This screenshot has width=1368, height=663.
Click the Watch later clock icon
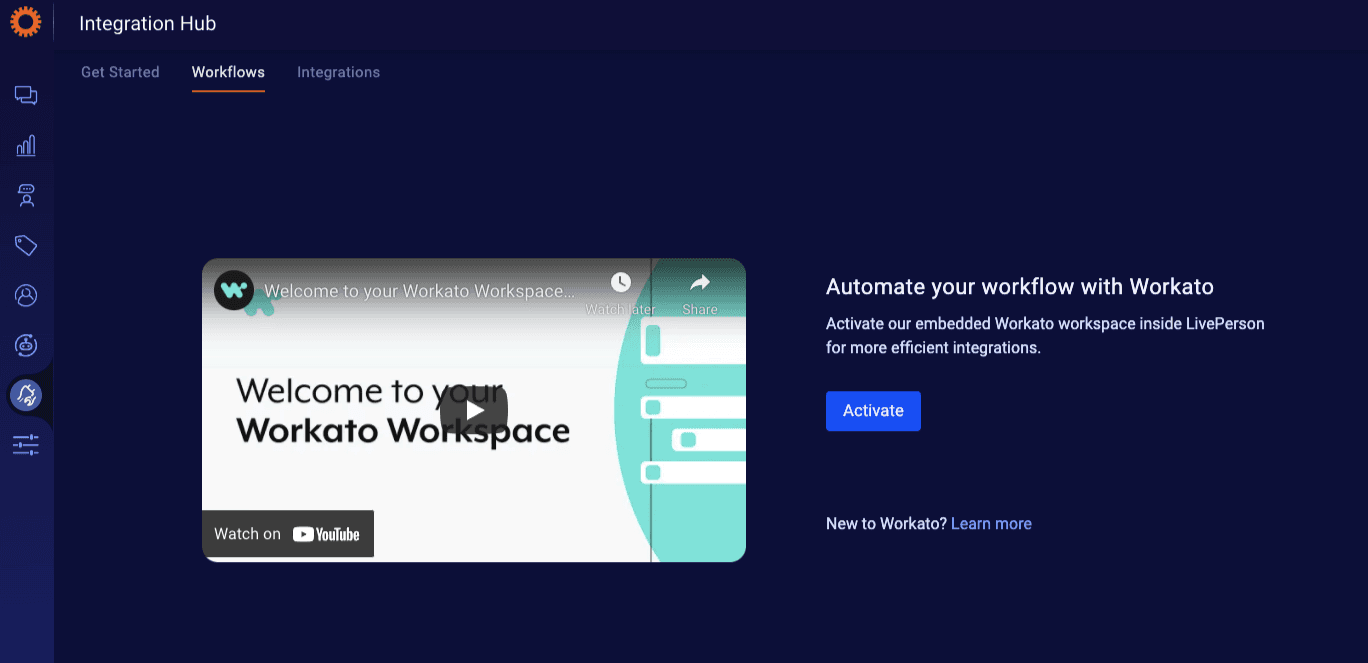pyautogui.click(x=620, y=283)
